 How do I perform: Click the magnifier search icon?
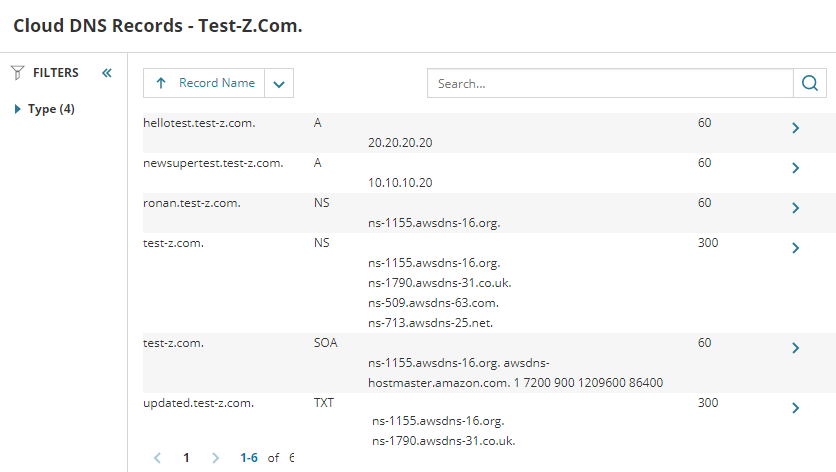[x=809, y=84]
